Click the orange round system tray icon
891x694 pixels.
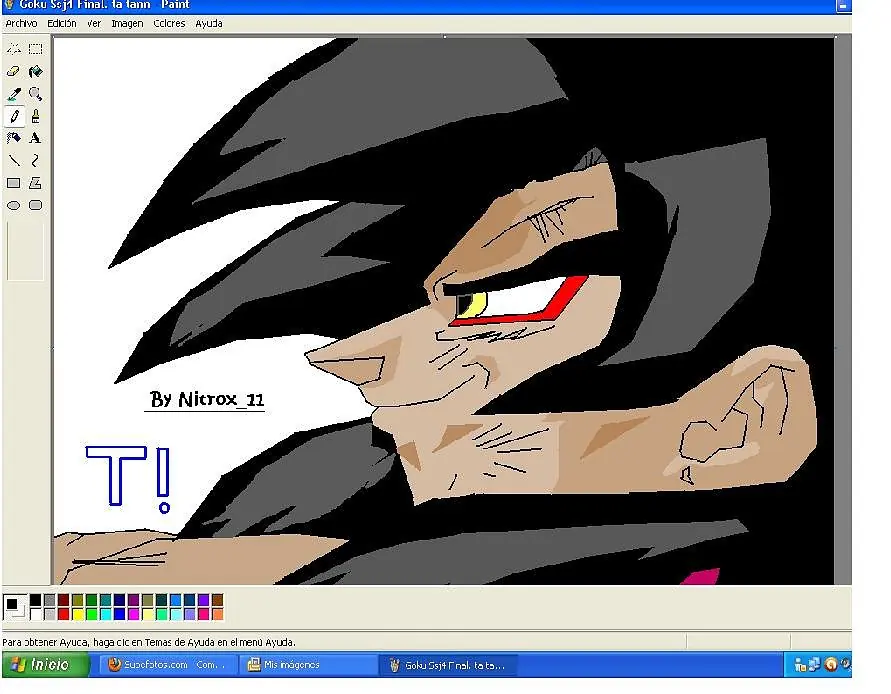[830, 664]
